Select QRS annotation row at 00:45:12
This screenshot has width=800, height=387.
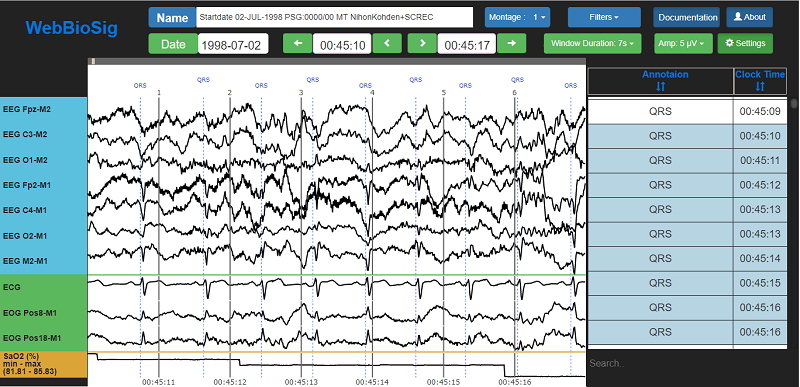tap(687, 185)
